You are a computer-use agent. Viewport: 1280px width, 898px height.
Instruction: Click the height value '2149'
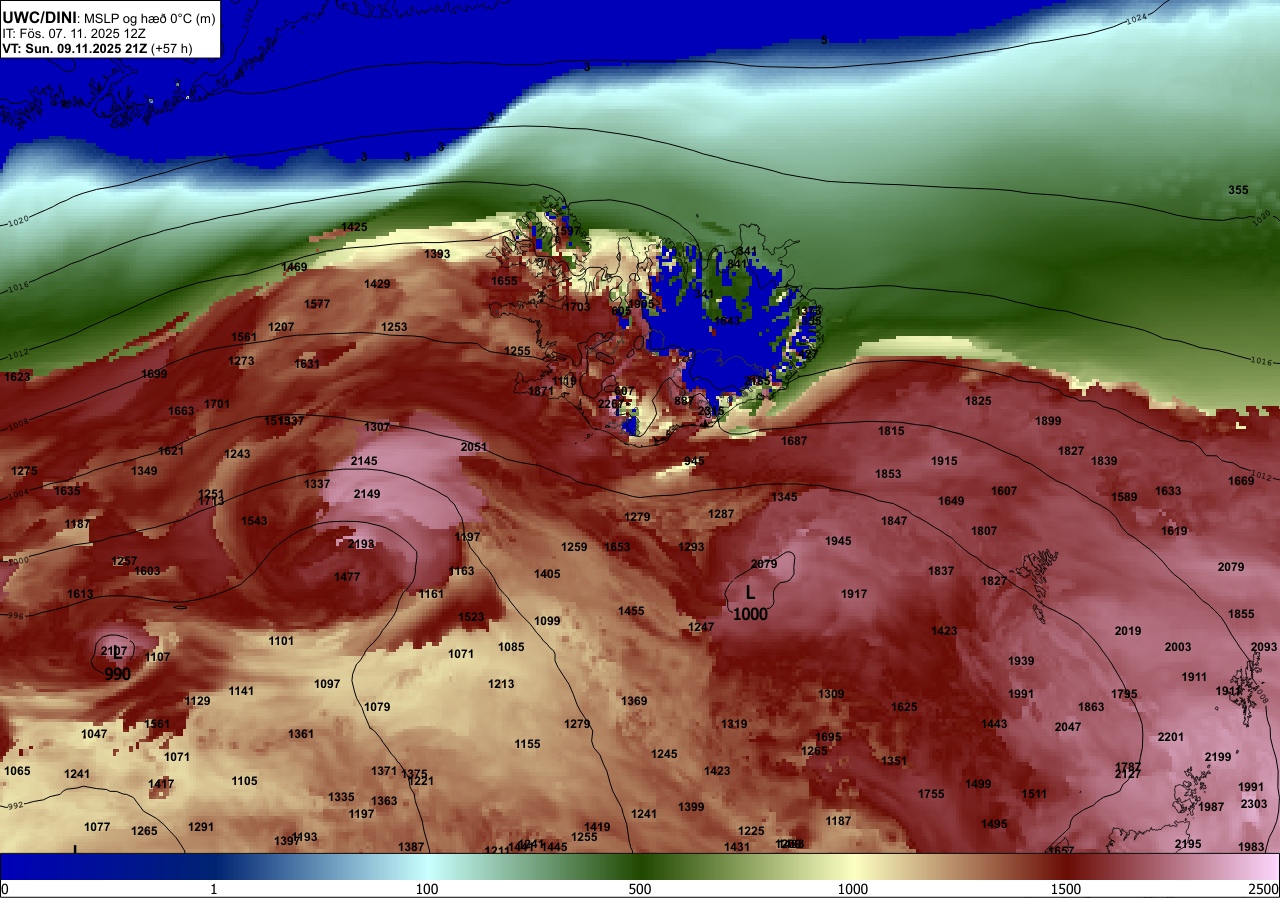[367, 494]
